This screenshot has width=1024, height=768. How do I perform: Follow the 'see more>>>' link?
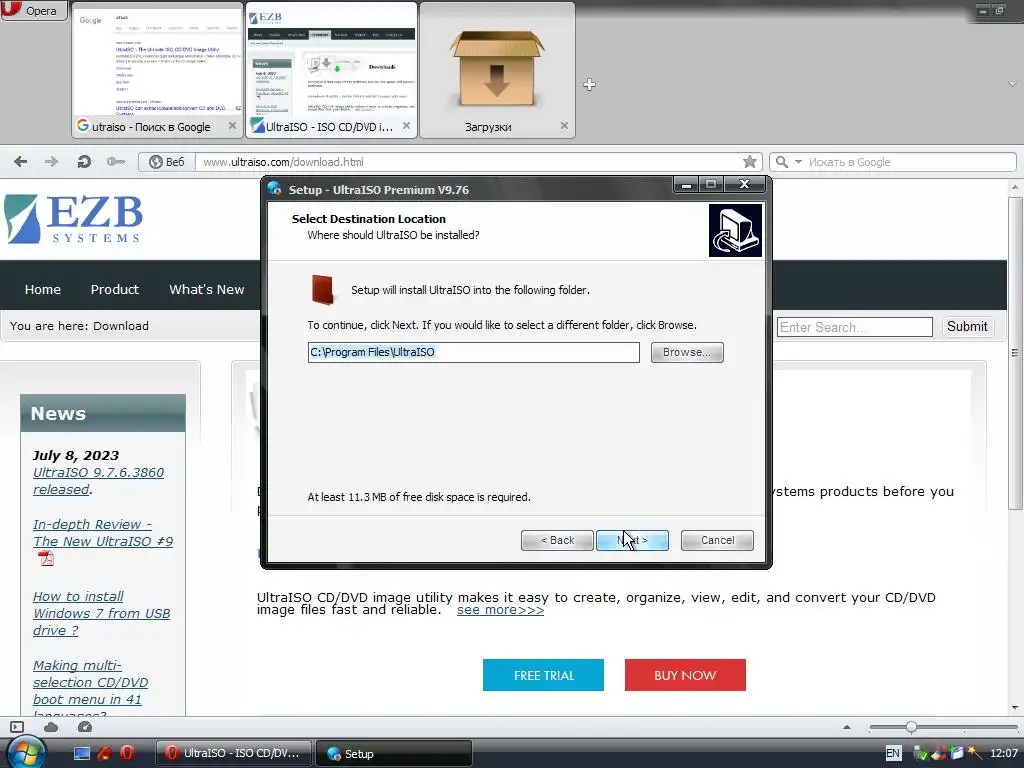(500, 610)
